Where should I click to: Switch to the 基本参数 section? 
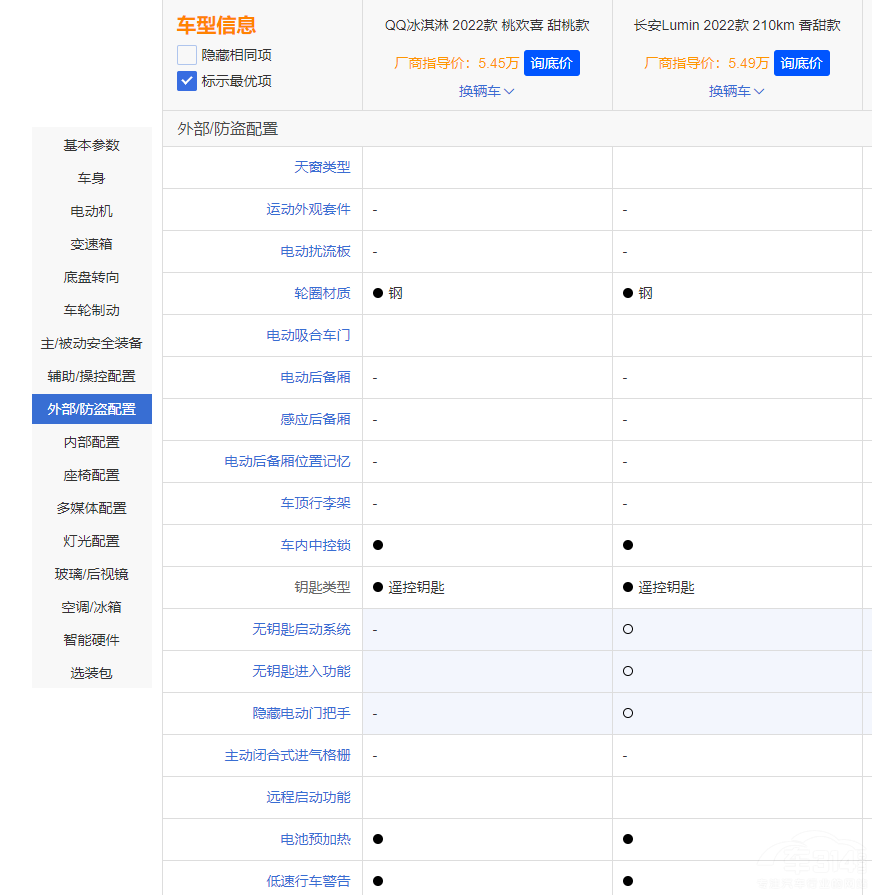pyautogui.click(x=91, y=144)
